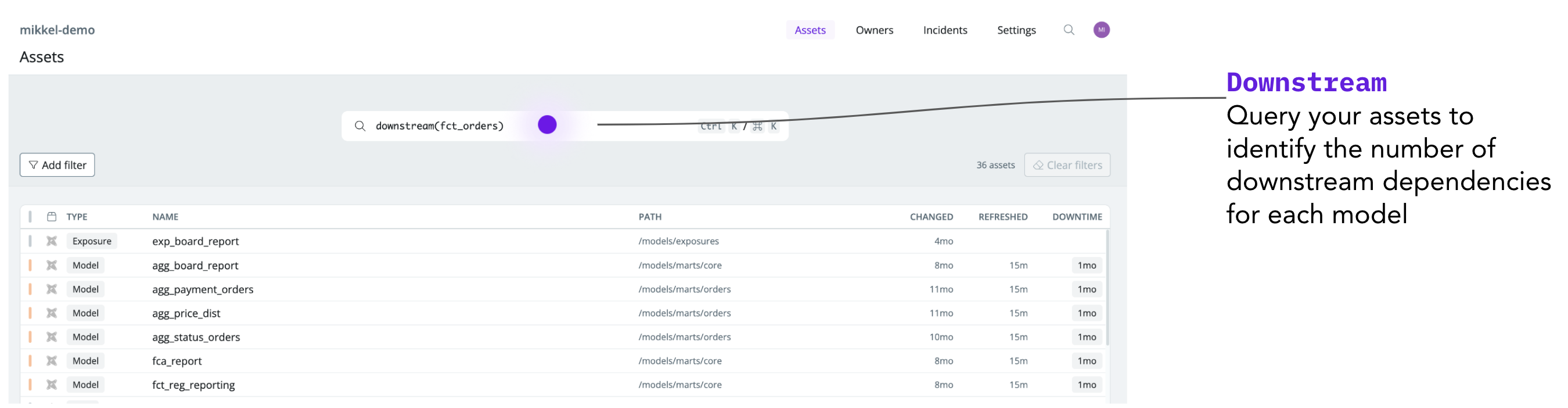Viewport: 1568px width, 408px height.
Task: Sort by the PATH column header
Action: [x=649, y=217]
